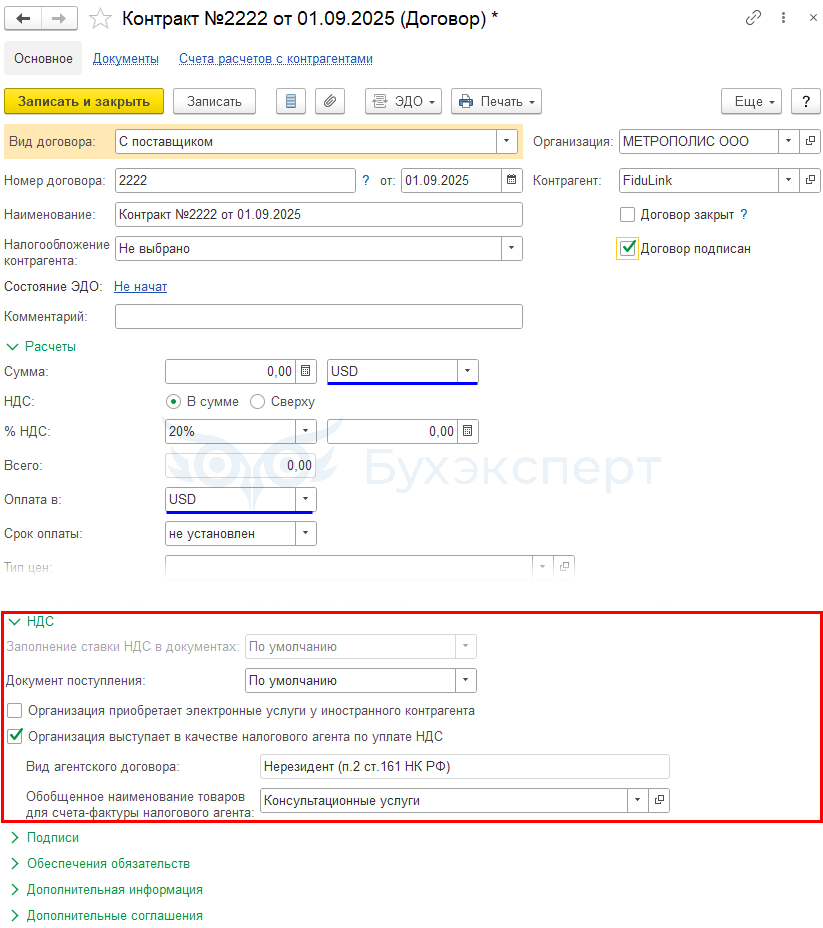Image resolution: width=823 pixels, height=928 pixels.
Task: Open Вид договора dropdown list
Action: (506, 141)
